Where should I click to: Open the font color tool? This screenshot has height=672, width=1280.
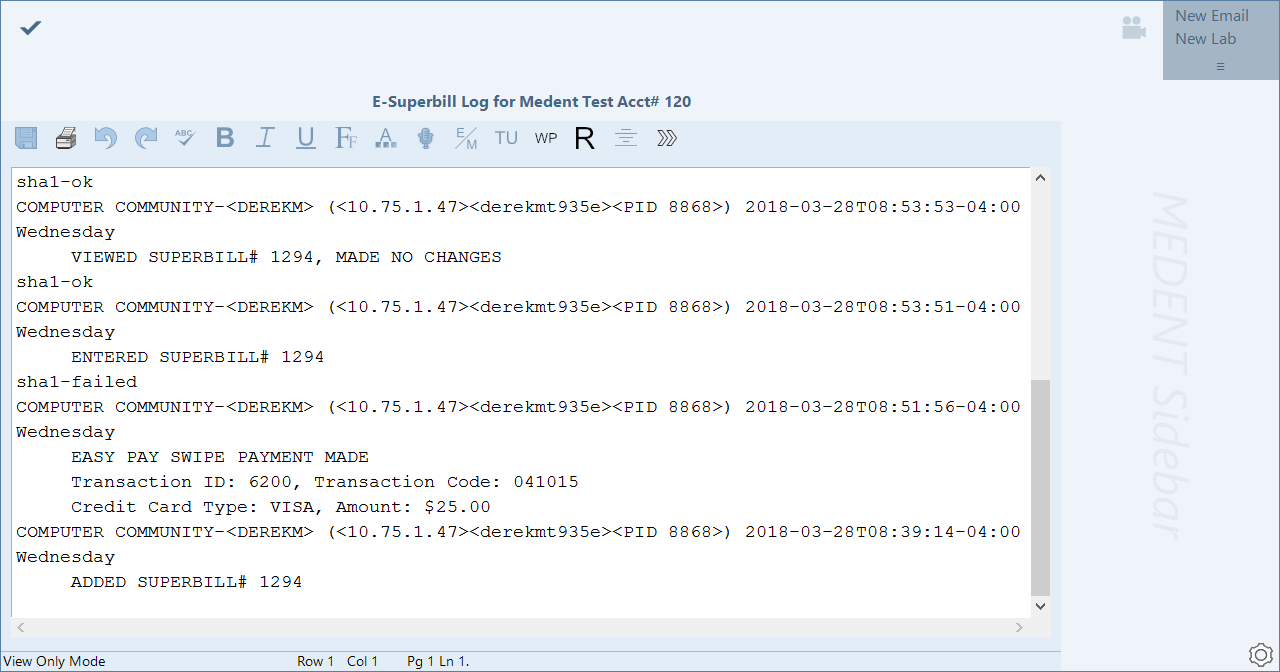tap(386, 138)
